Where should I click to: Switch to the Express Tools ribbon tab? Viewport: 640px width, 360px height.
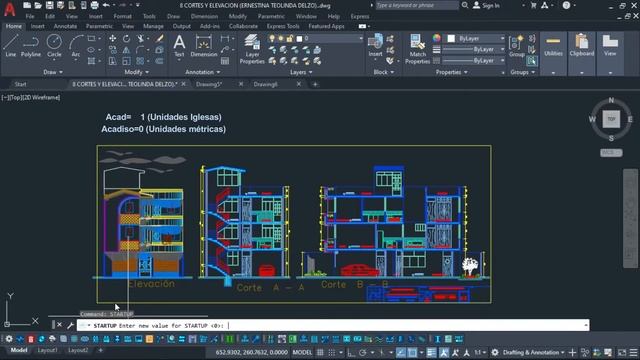pos(283,26)
